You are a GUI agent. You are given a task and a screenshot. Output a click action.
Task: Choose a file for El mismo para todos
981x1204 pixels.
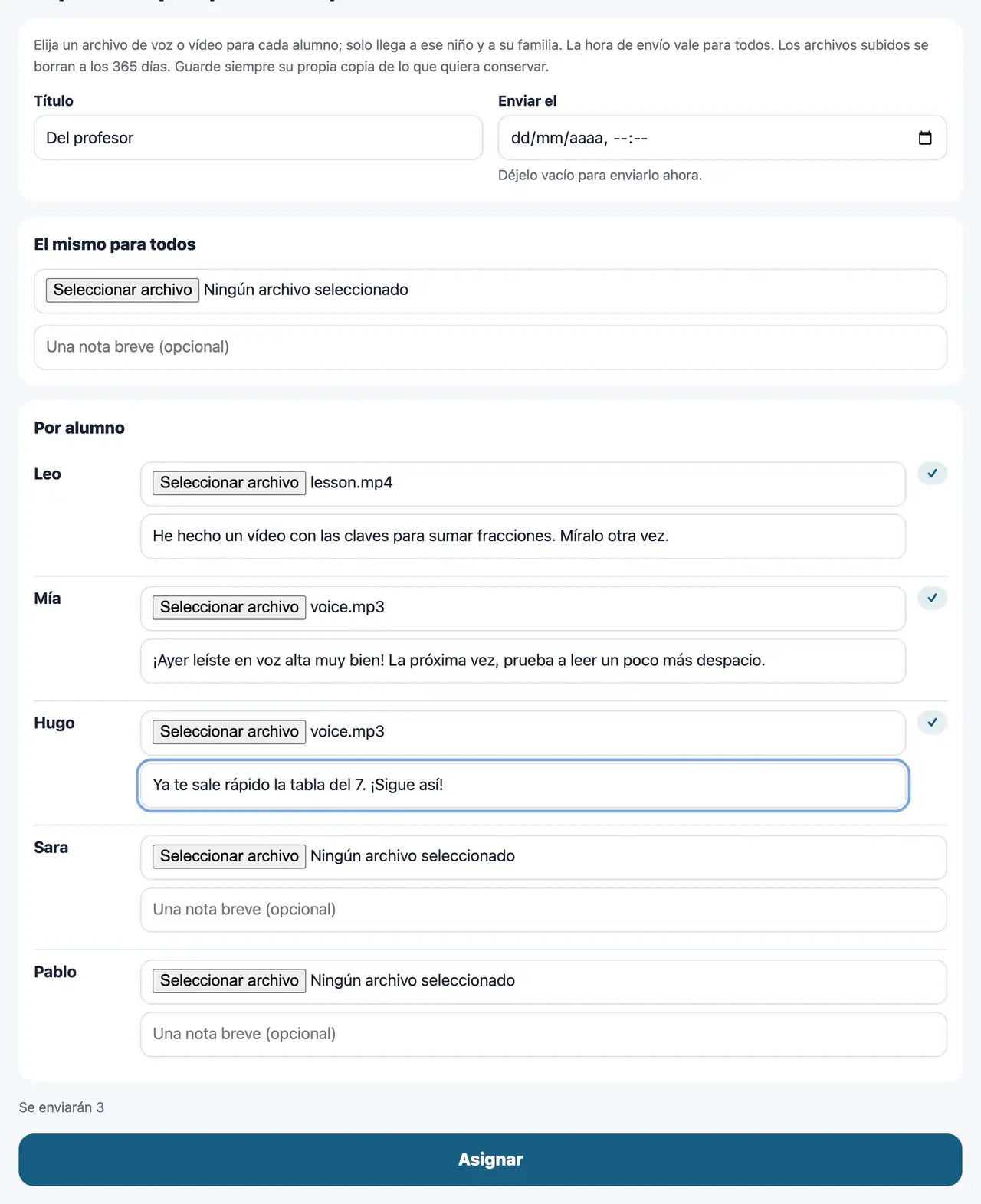123,290
